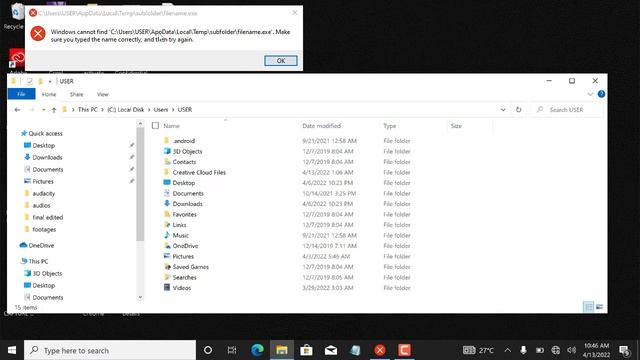The width and height of the screenshot is (640, 360).
Task: Open Explorer help icon
Action: 601,94
